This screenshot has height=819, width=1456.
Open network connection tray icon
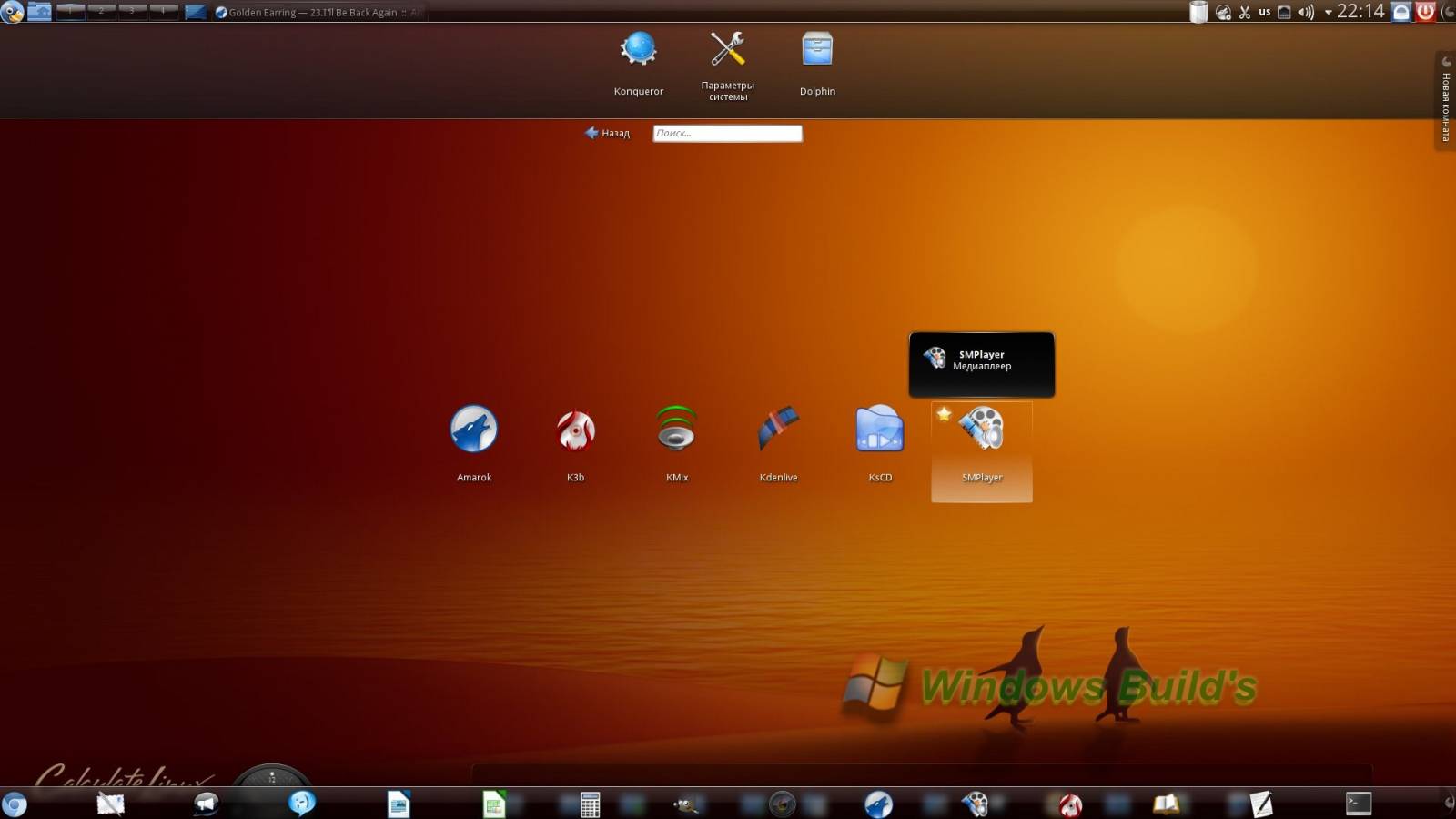coord(1284,12)
